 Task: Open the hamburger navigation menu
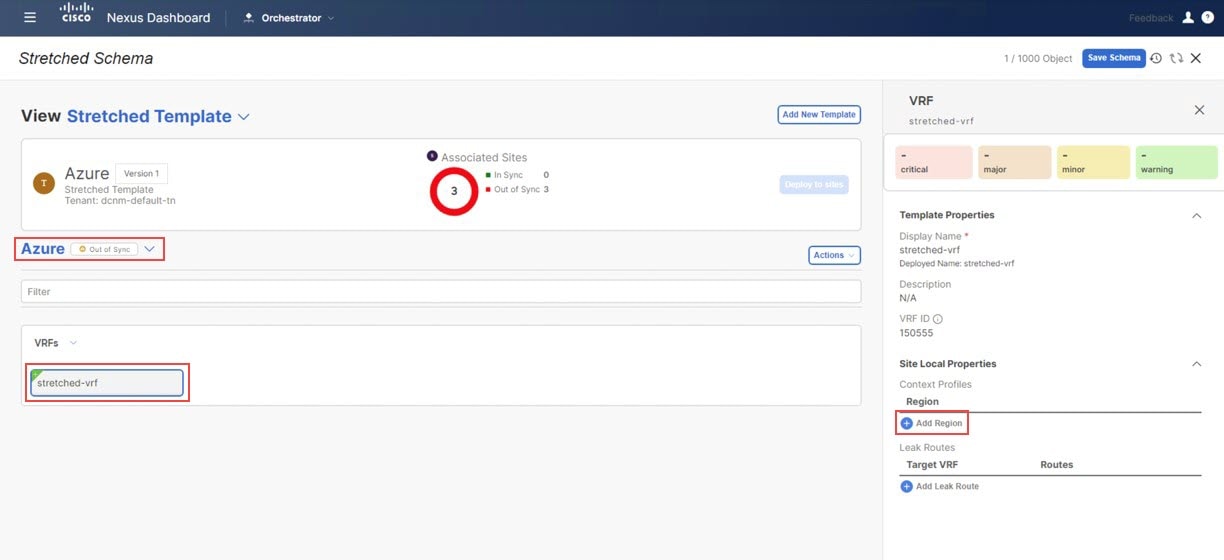coord(30,18)
